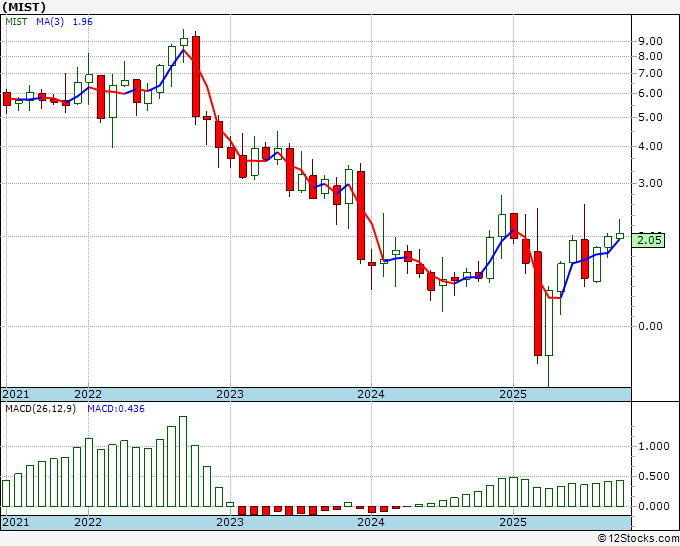The height and width of the screenshot is (546, 680).
Task: Click the (MIST) chart title
Action: pos(23,7)
